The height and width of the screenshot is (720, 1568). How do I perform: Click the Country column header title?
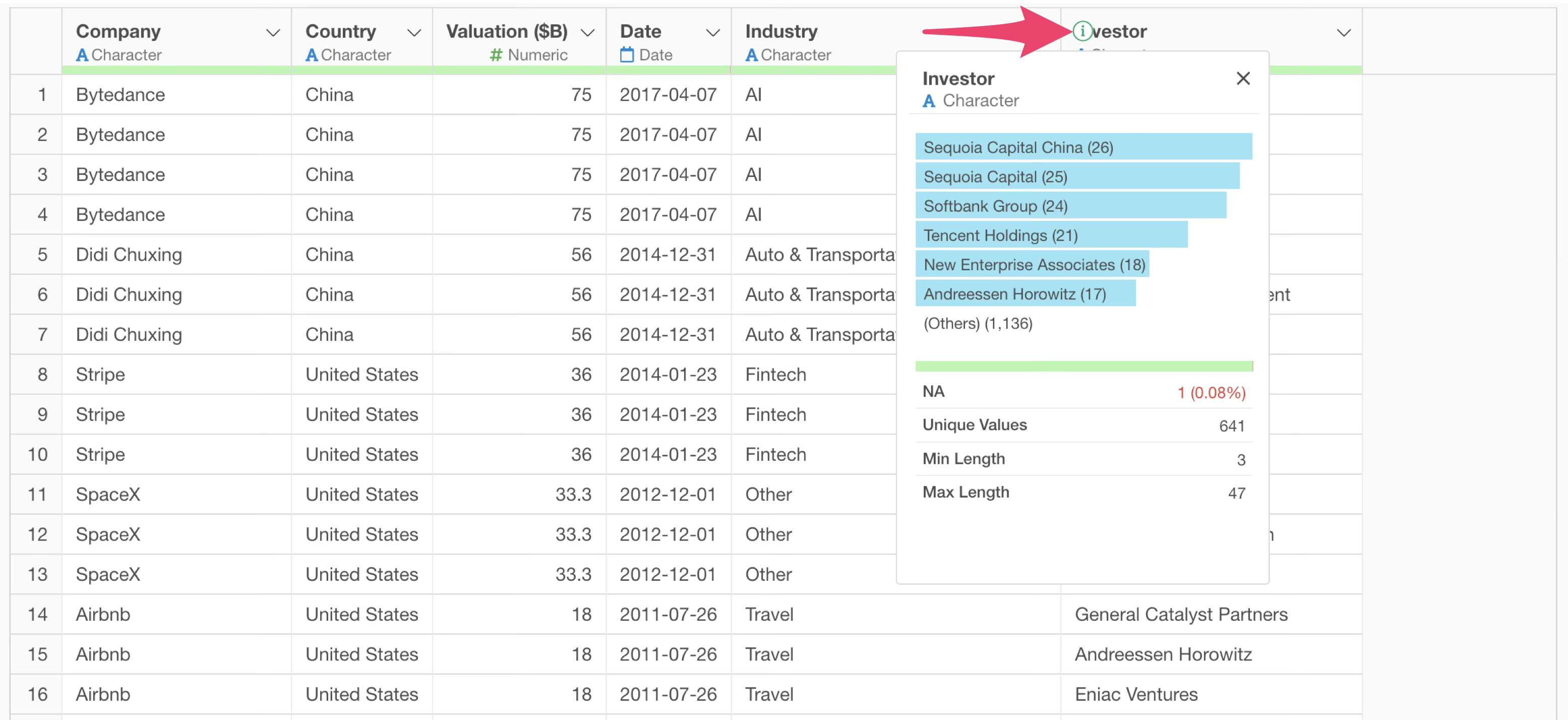click(x=340, y=32)
